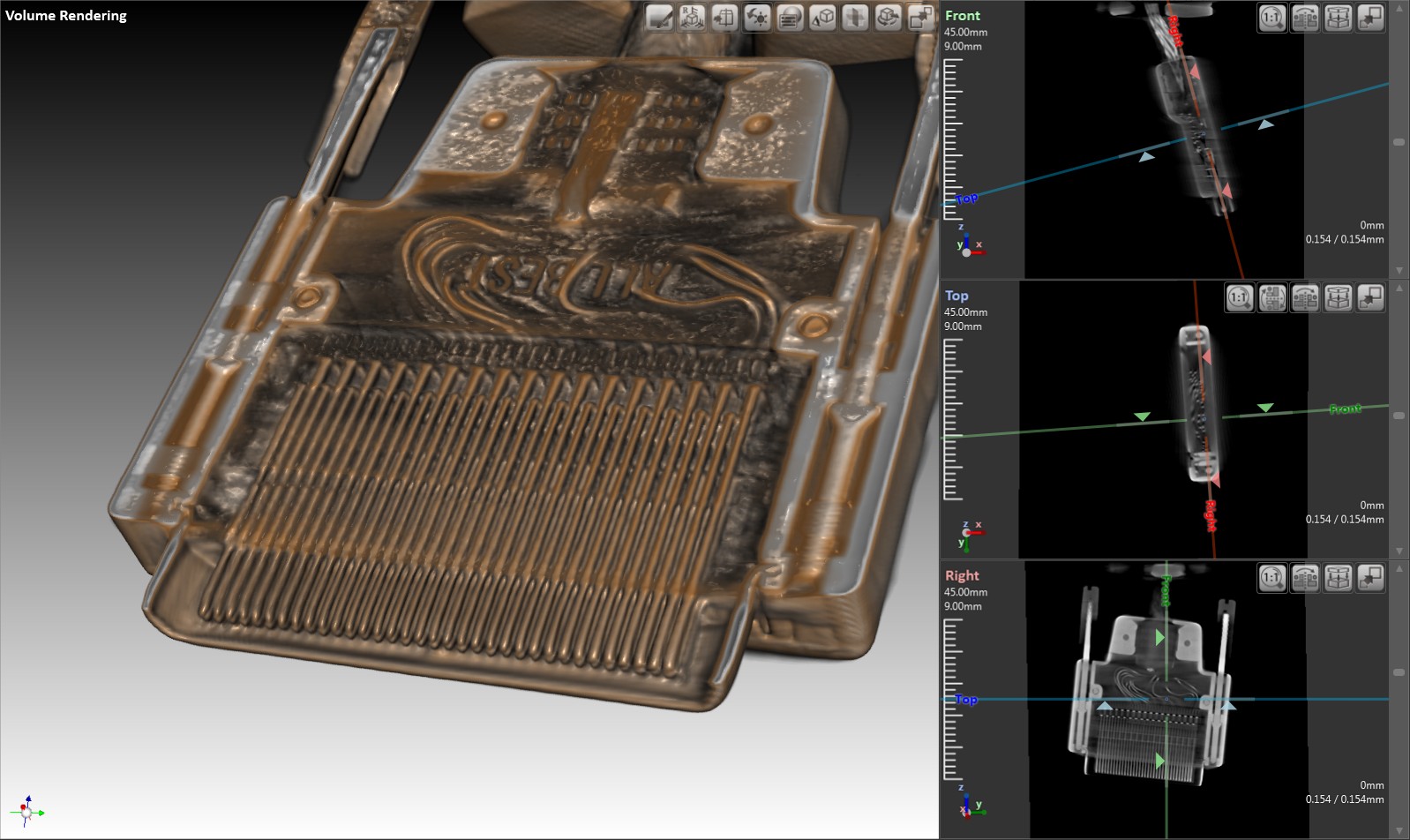Open the rendering presets sphere icon
Viewport: 1410px width, 840px height.
coord(790,18)
